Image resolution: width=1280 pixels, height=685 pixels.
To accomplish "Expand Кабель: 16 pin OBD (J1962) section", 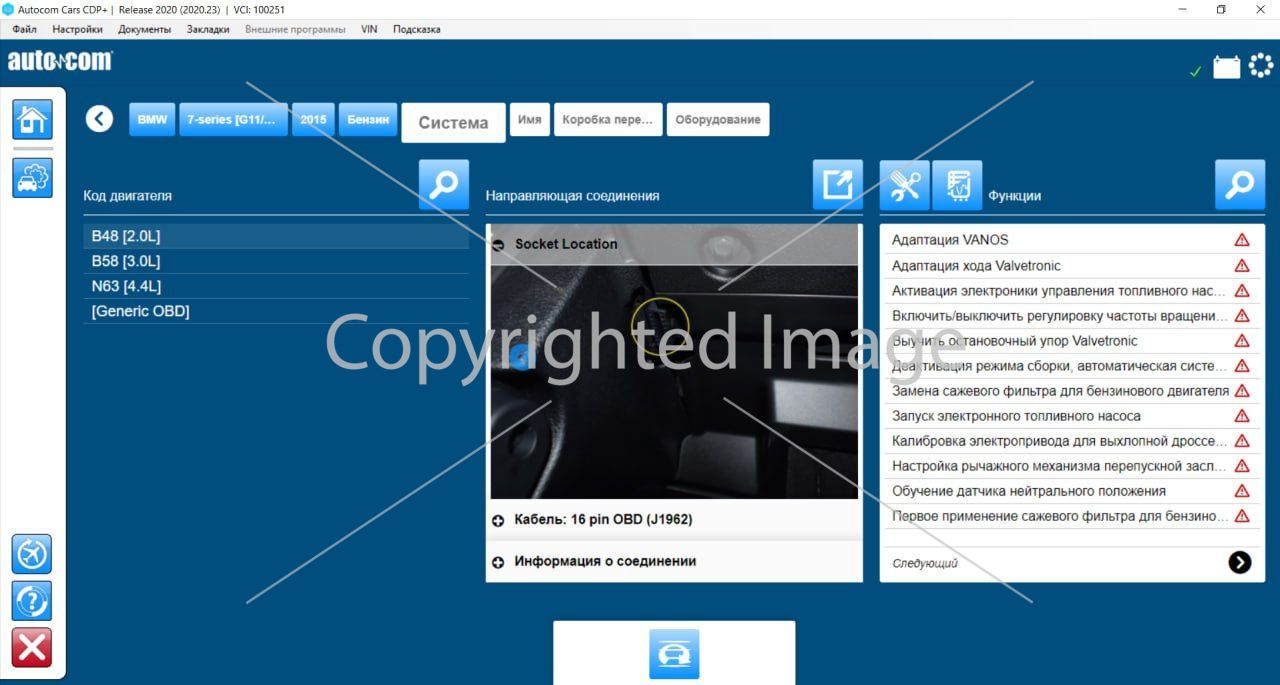I will click(498, 521).
